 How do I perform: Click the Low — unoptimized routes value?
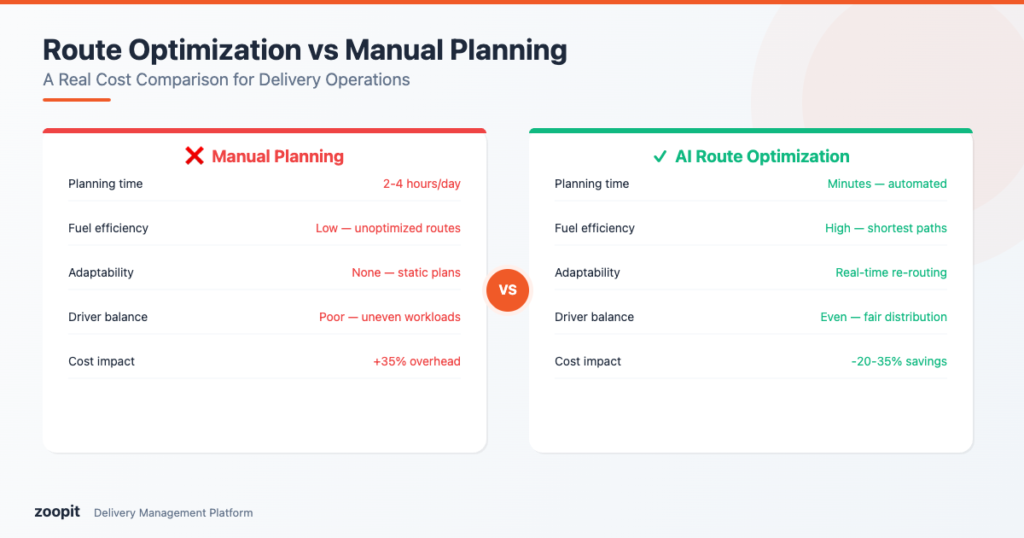point(388,228)
